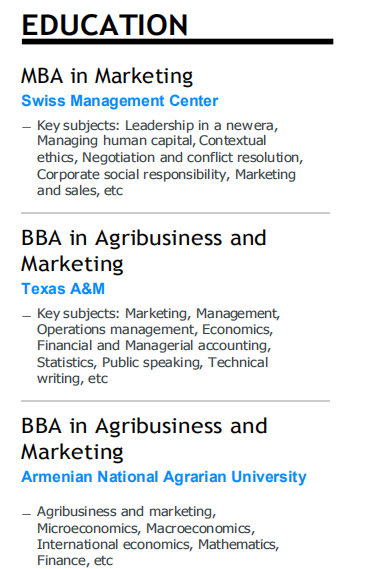Click the text 'Negotiation and conflict resolution'
Screen dimensions: 387x569
190,157
